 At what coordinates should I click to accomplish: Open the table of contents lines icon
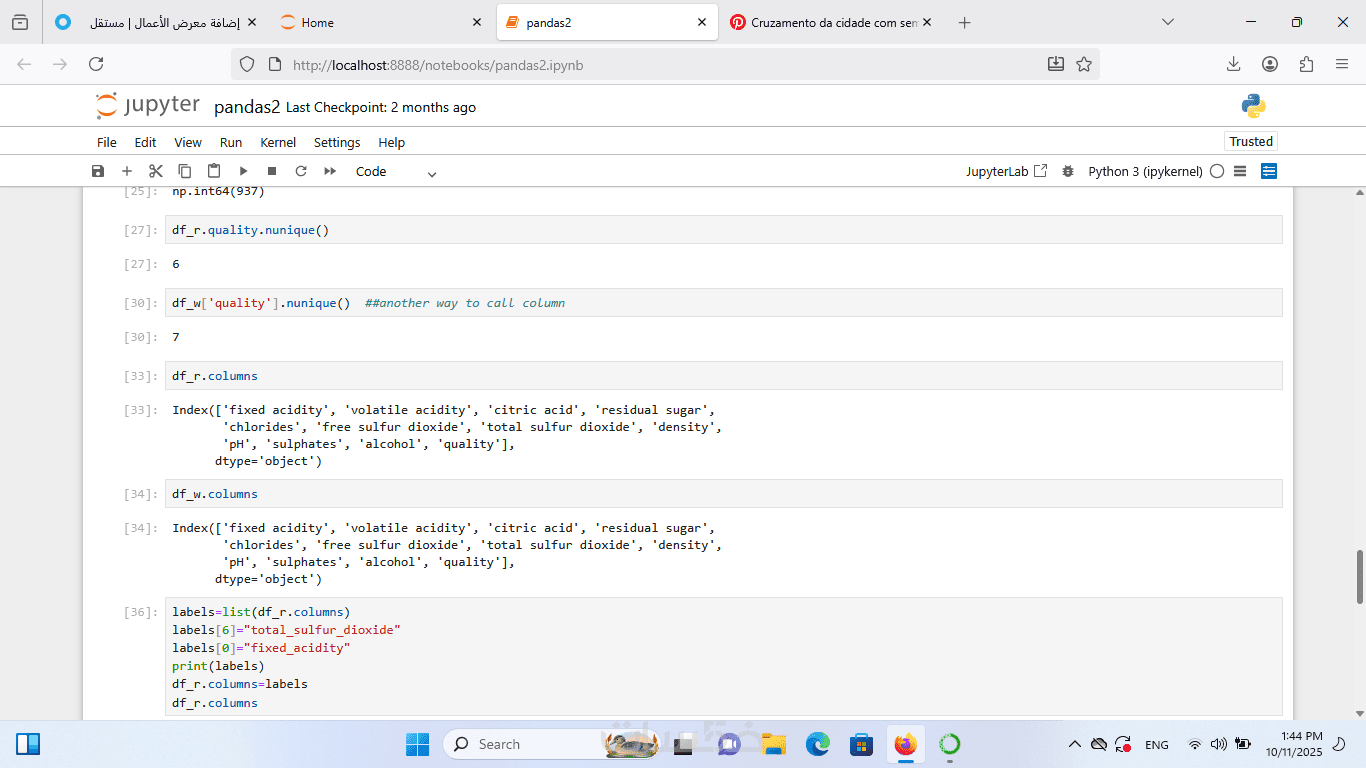pyautogui.click(x=1240, y=171)
